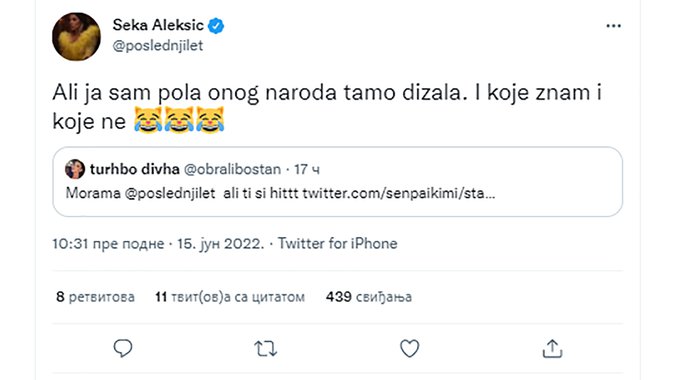Image resolution: width=676 pixels, height=380 pixels.
Task: Open turhbo divha quoted author name
Action: click(x=135, y=169)
